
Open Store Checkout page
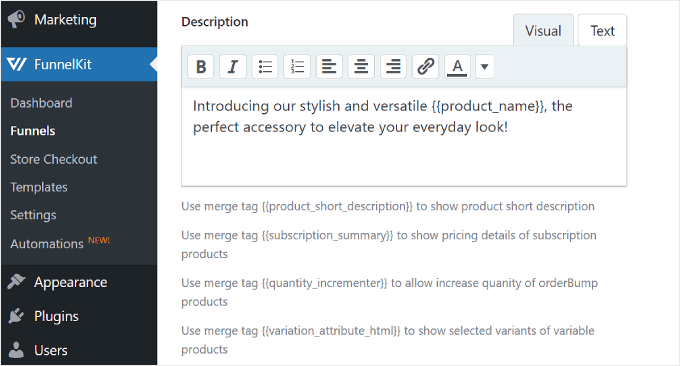tap(54, 159)
